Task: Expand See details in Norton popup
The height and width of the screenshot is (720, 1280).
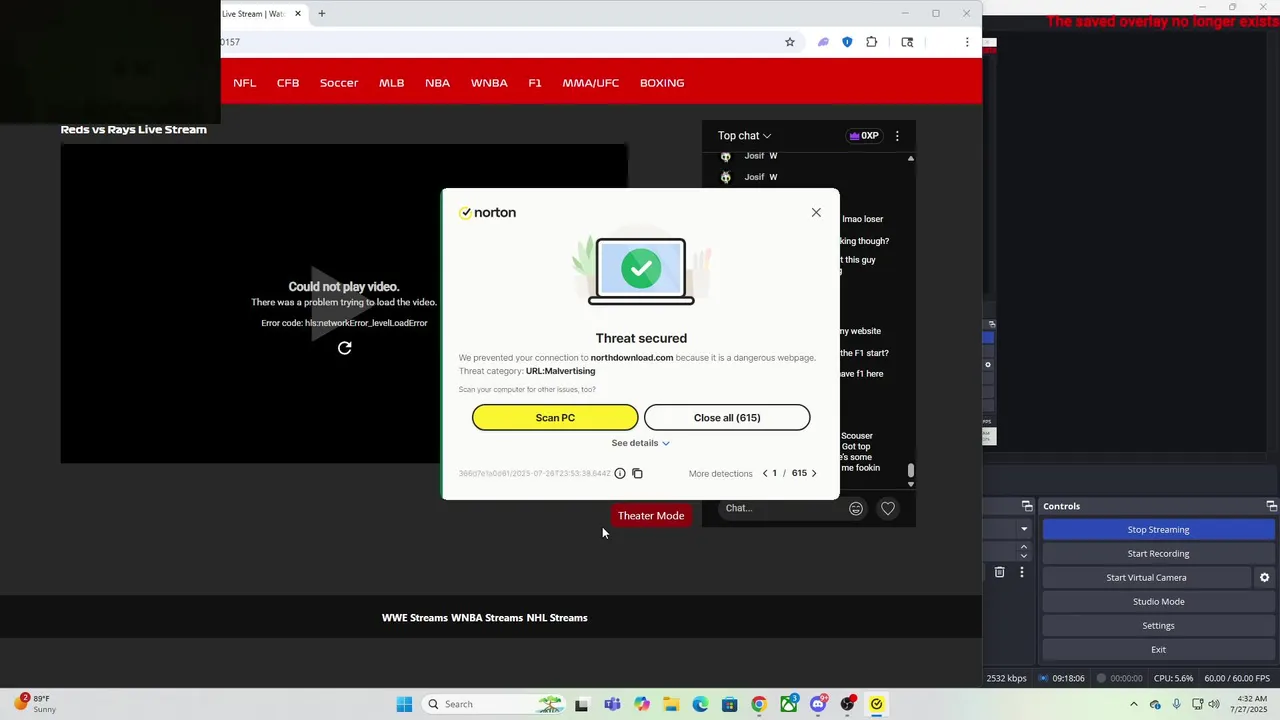Action: (x=640, y=443)
